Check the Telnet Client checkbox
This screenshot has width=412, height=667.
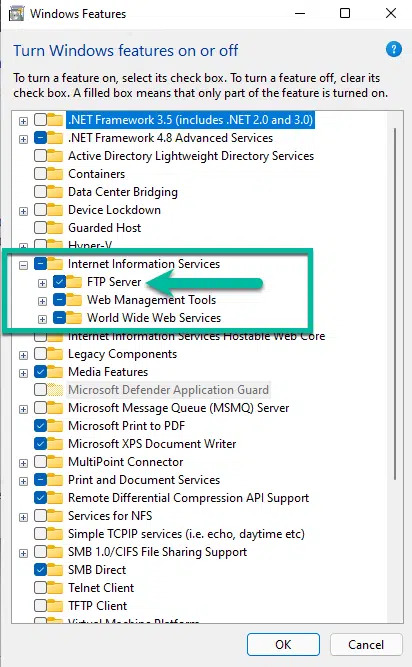click(x=40, y=587)
